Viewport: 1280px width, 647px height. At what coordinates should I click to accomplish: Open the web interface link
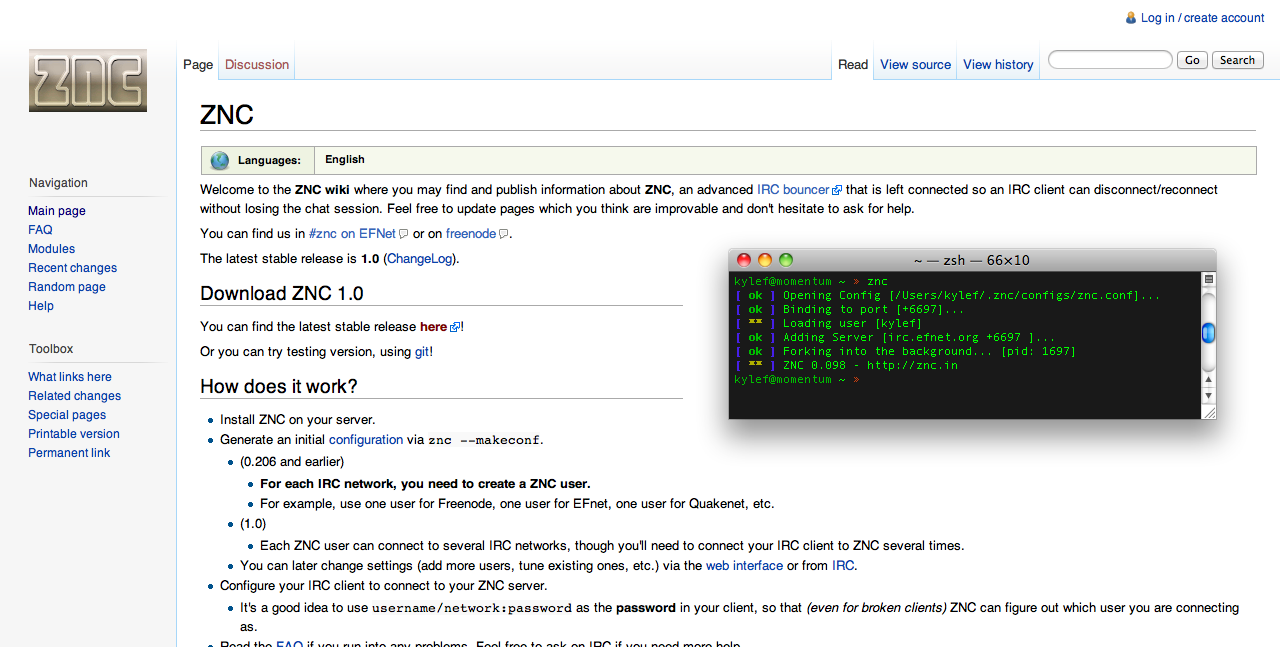(x=745, y=566)
